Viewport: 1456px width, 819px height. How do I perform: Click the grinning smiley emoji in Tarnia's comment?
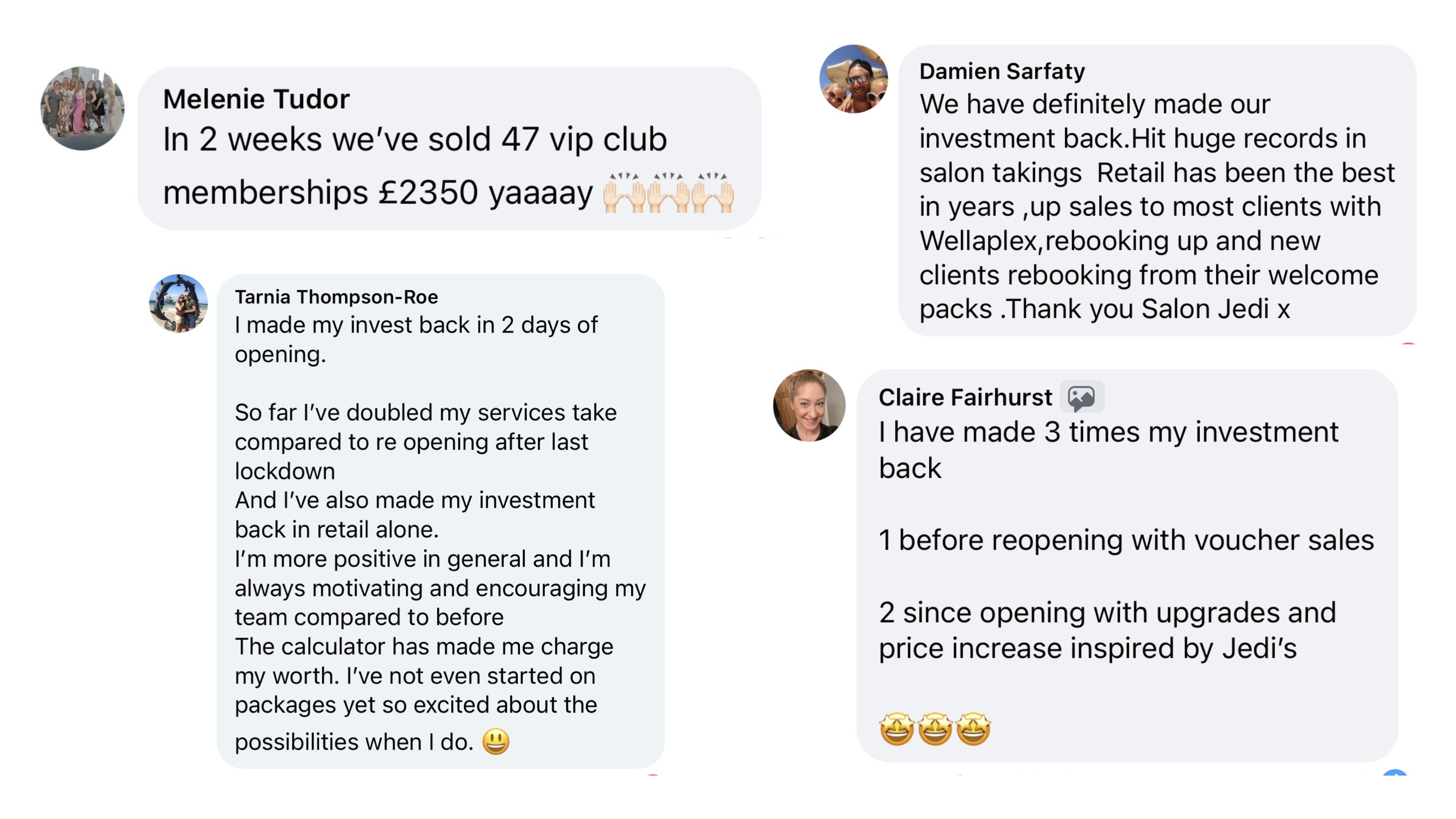(x=496, y=742)
